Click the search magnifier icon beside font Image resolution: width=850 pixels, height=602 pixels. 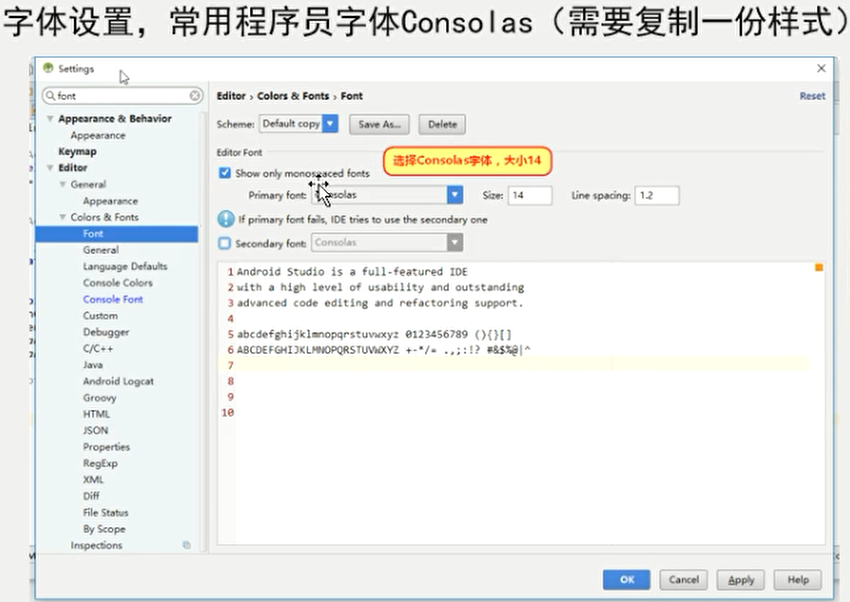tap(50, 96)
